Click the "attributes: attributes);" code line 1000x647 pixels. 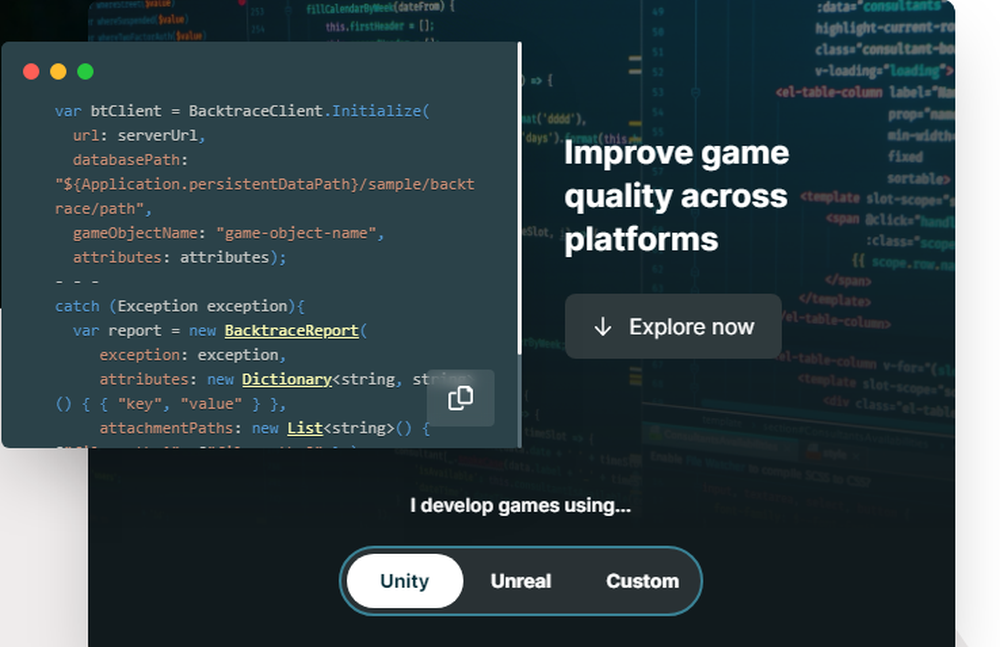click(x=179, y=258)
